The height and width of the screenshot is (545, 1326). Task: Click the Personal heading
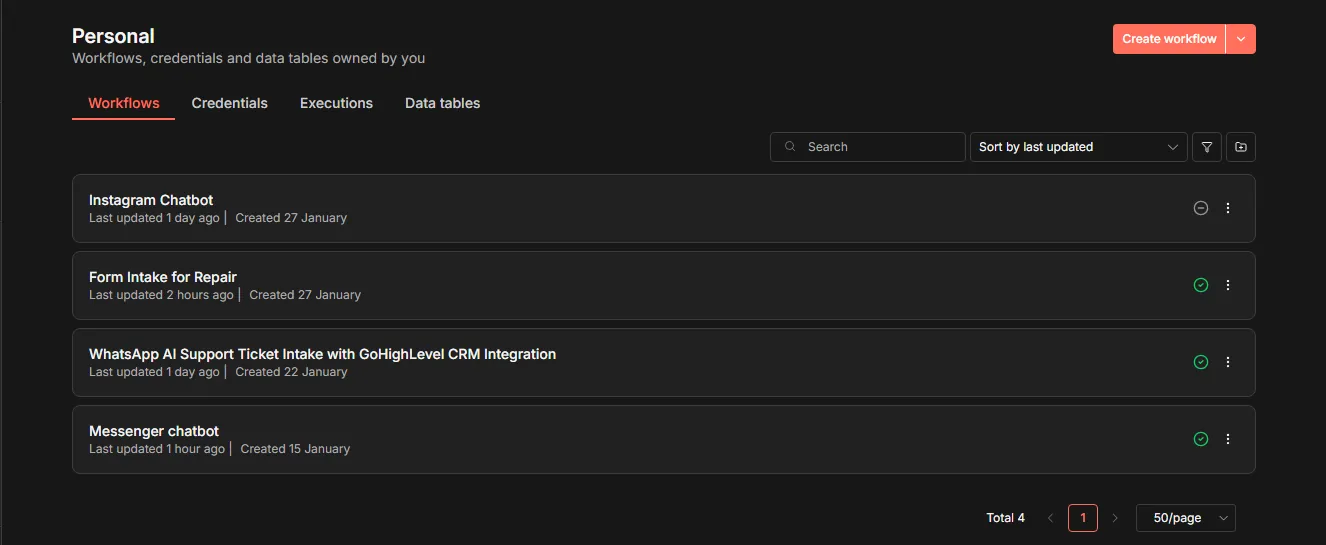[x=113, y=36]
